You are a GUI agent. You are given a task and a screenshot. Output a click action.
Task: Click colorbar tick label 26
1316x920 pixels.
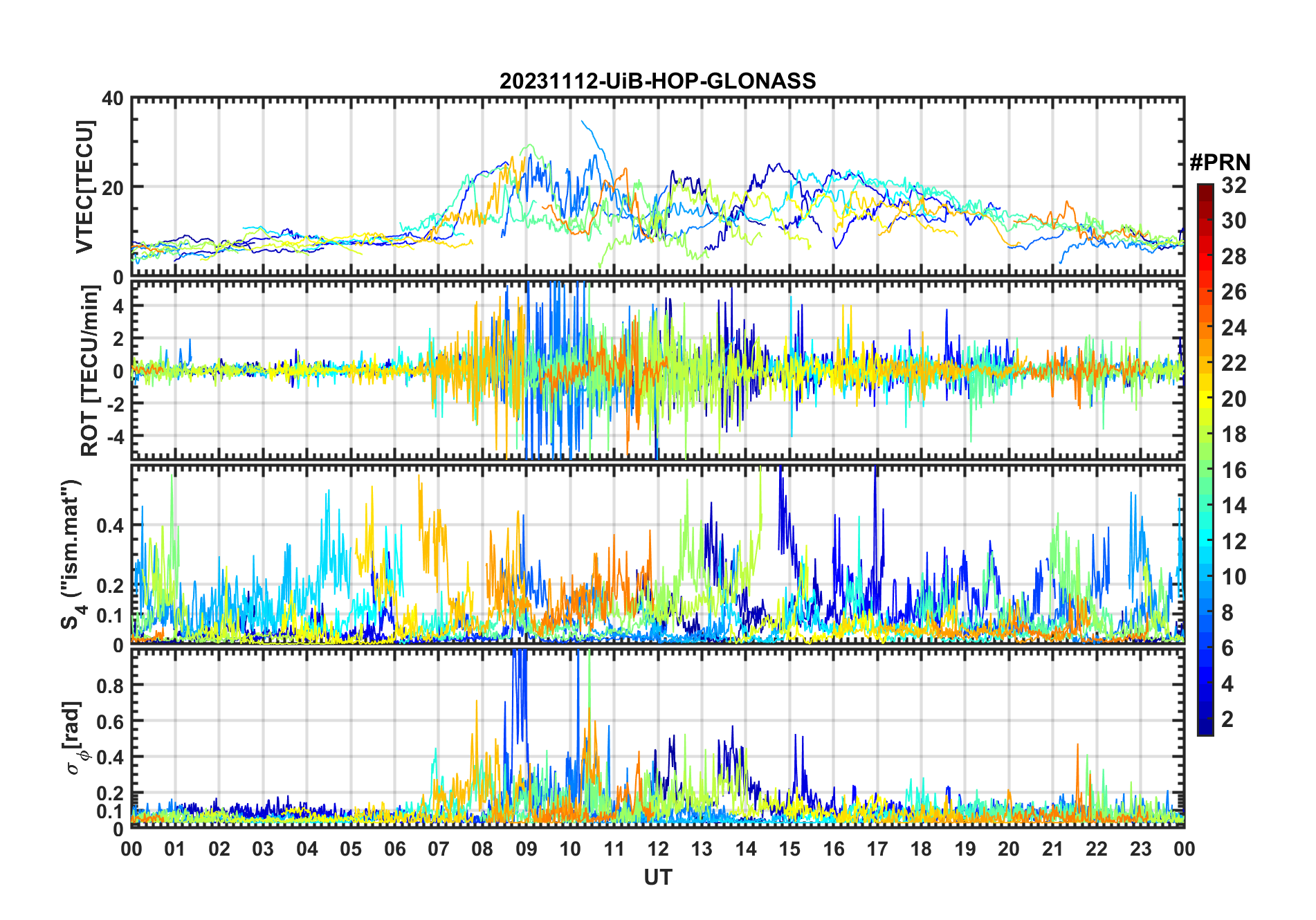[x=1234, y=292]
